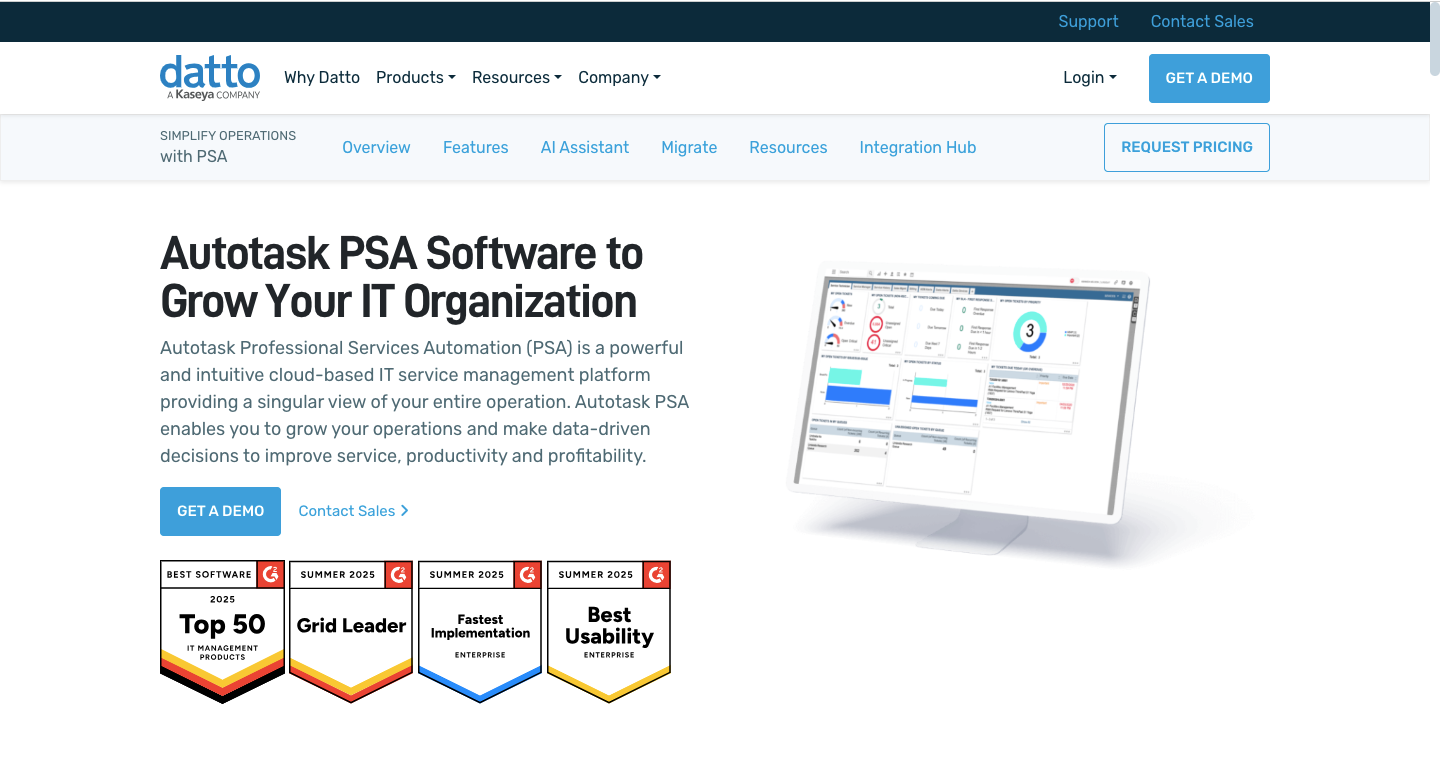The width and height of the screenshot is (1440, 780).
Task: Click the SIMPLIFY OPERATIONS with PSA label
Action: (x=228, y=146)
